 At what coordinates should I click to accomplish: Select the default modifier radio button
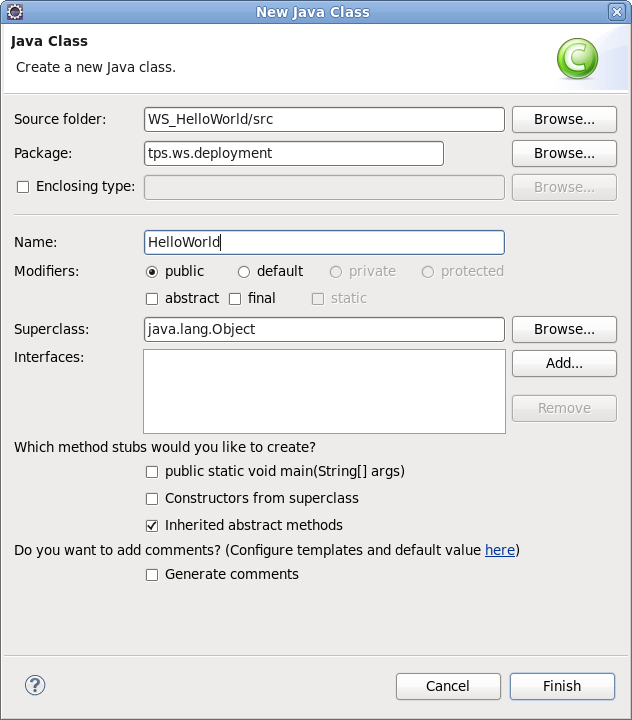click(x=244, y=272)
